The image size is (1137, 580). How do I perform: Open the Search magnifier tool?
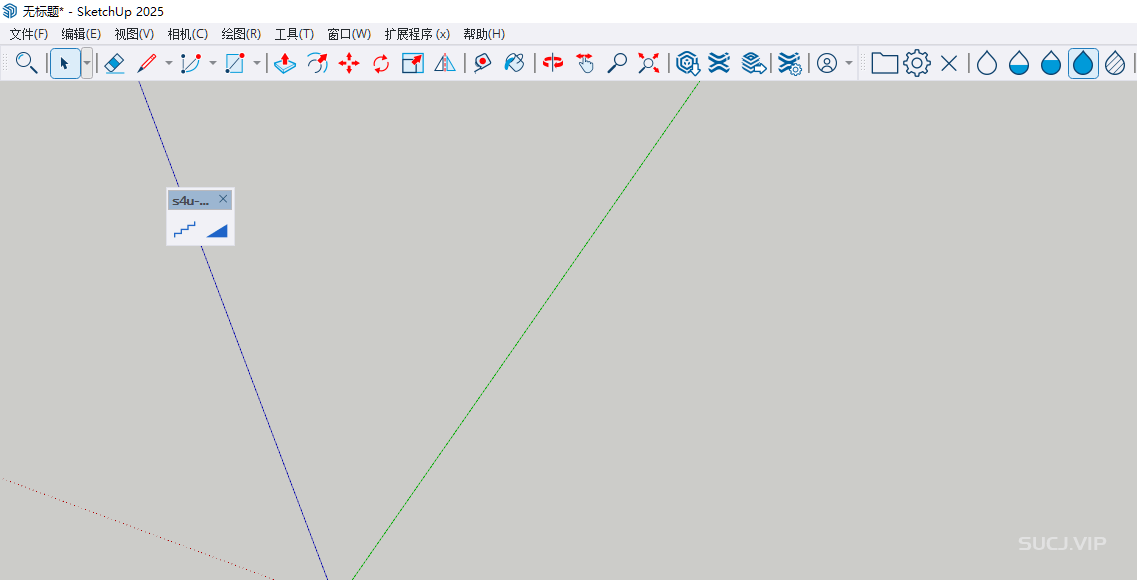26,63
